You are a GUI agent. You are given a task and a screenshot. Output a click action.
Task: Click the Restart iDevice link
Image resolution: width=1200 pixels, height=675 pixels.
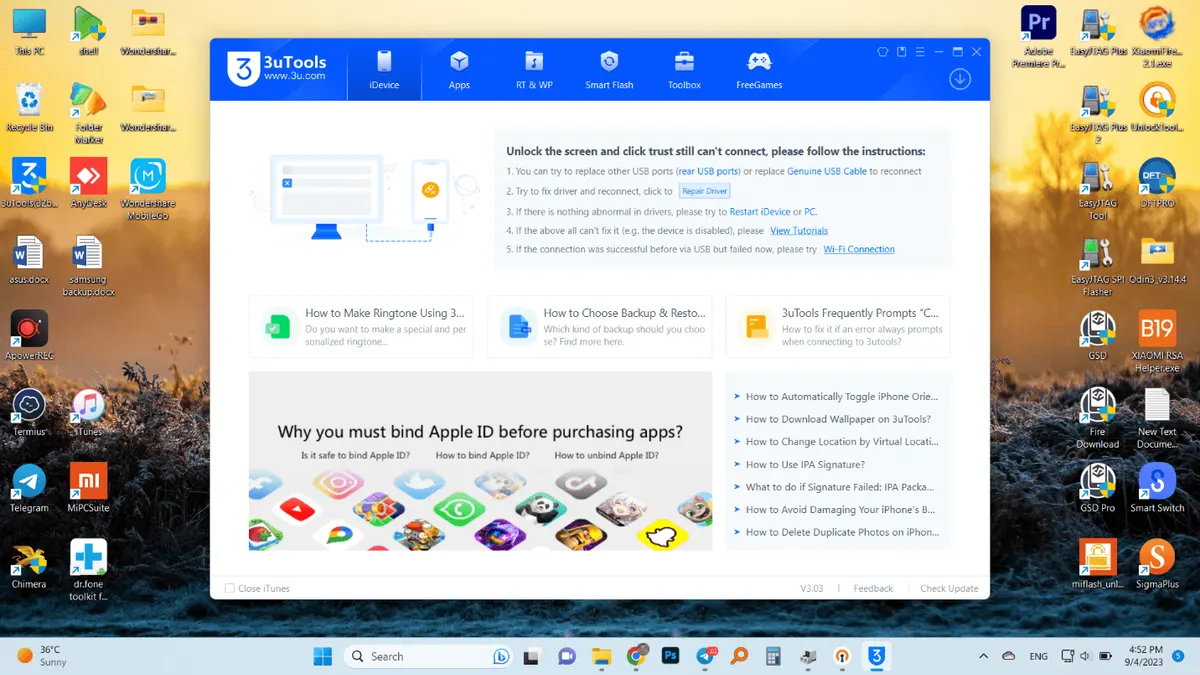pyautogui.click(x=760, y=212)
